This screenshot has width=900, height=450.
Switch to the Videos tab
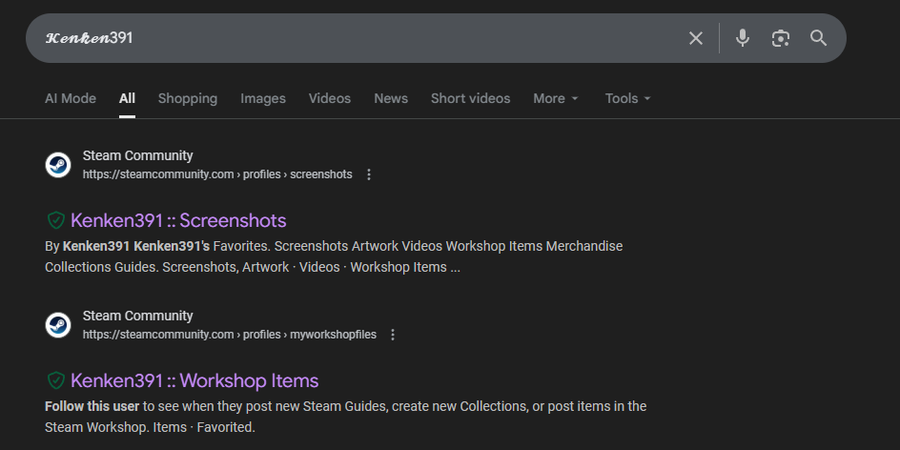coord(329,98)
